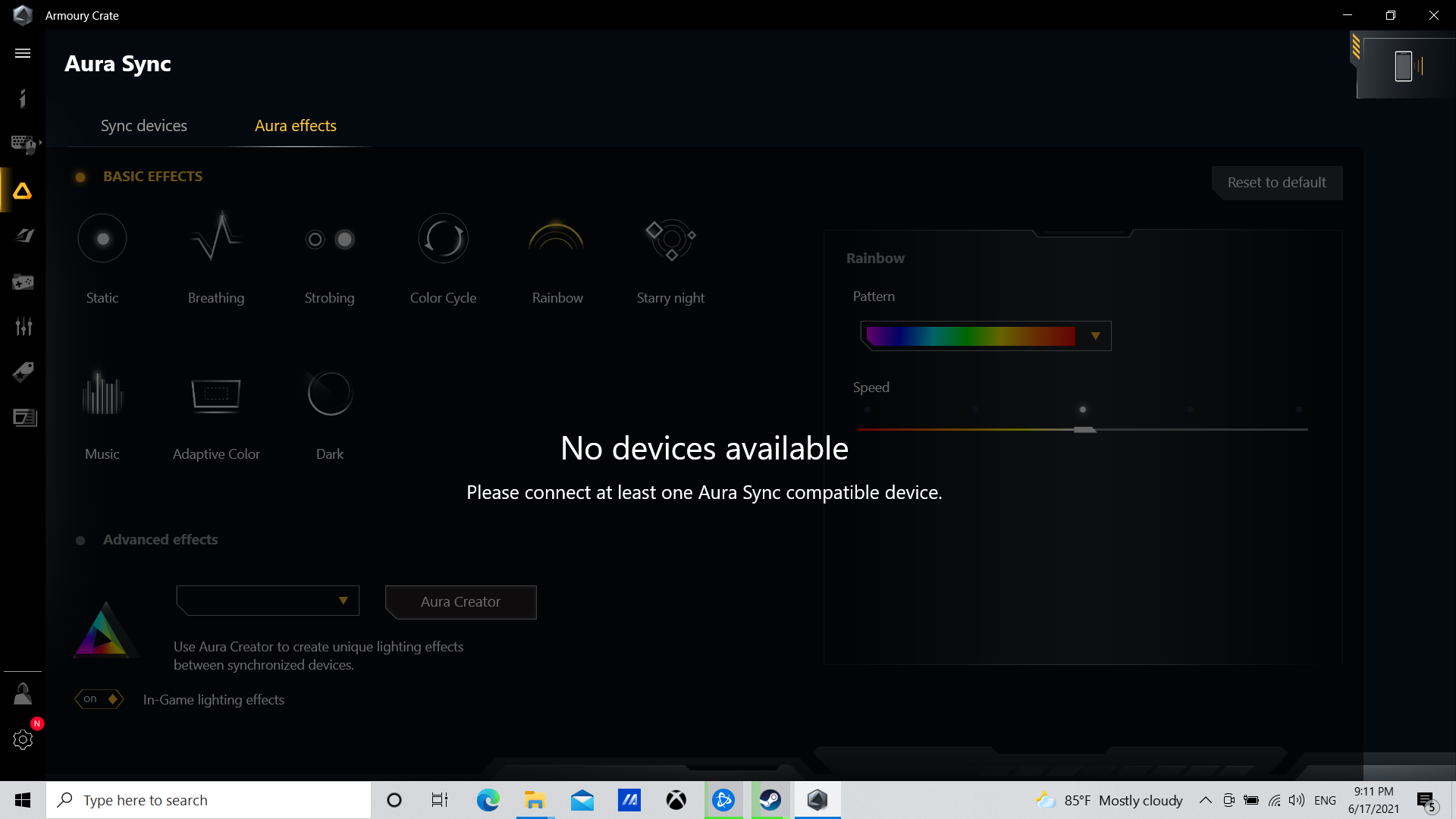Expand the Rainbow Pattern dropdown
This screenshot has height=819, width=1456.
click(x=1095, y=336)
